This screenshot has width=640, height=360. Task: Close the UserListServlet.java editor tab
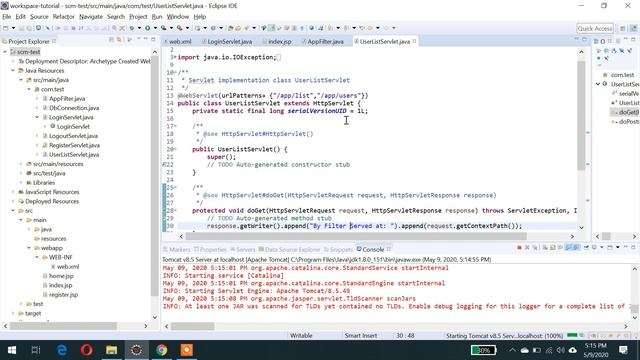pos(414,41)
